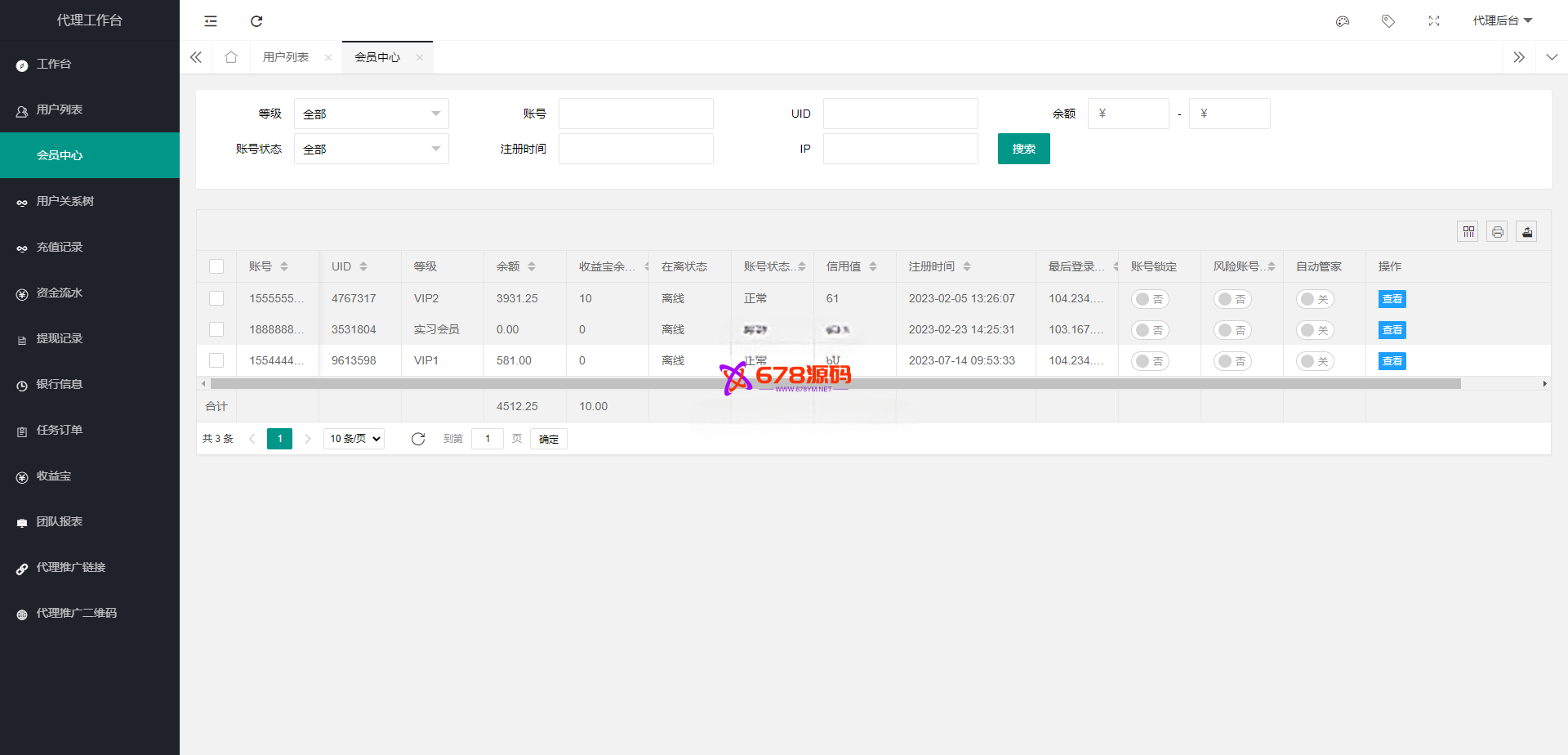Click the 确定 page jump button
1568x755 pixels.
(549, 439)
